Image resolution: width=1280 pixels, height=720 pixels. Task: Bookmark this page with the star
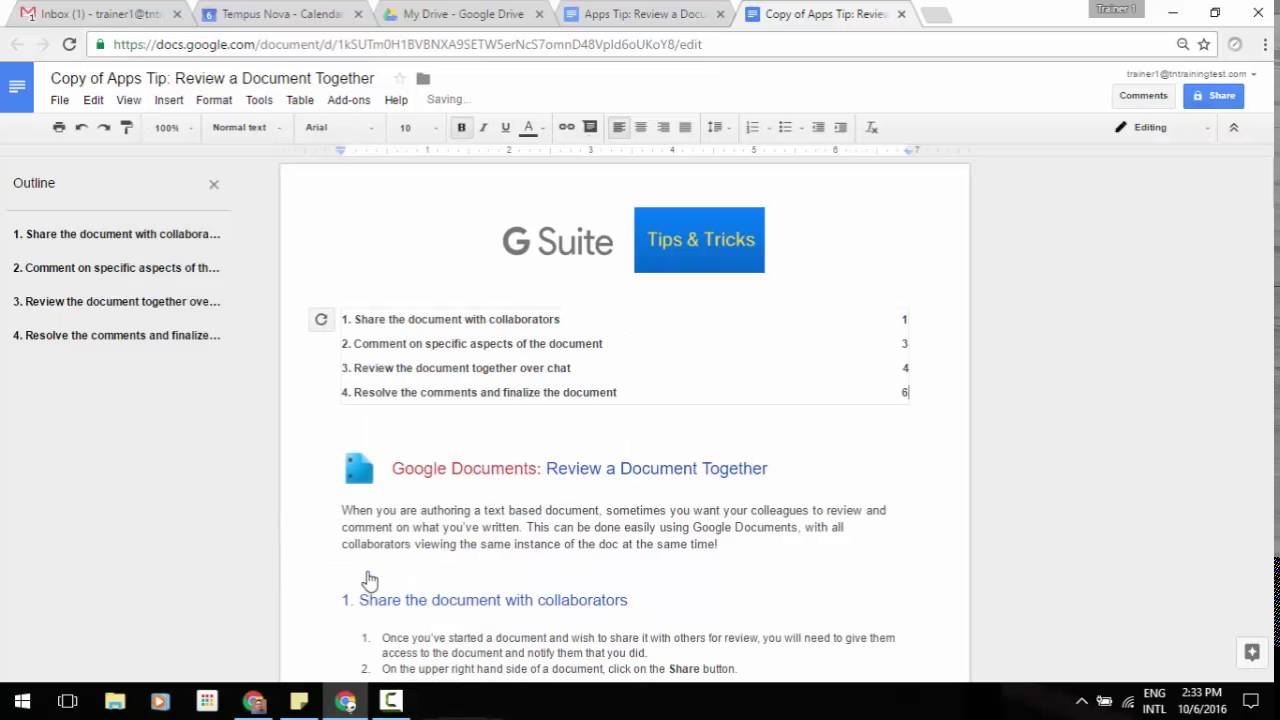(1204, 44)
